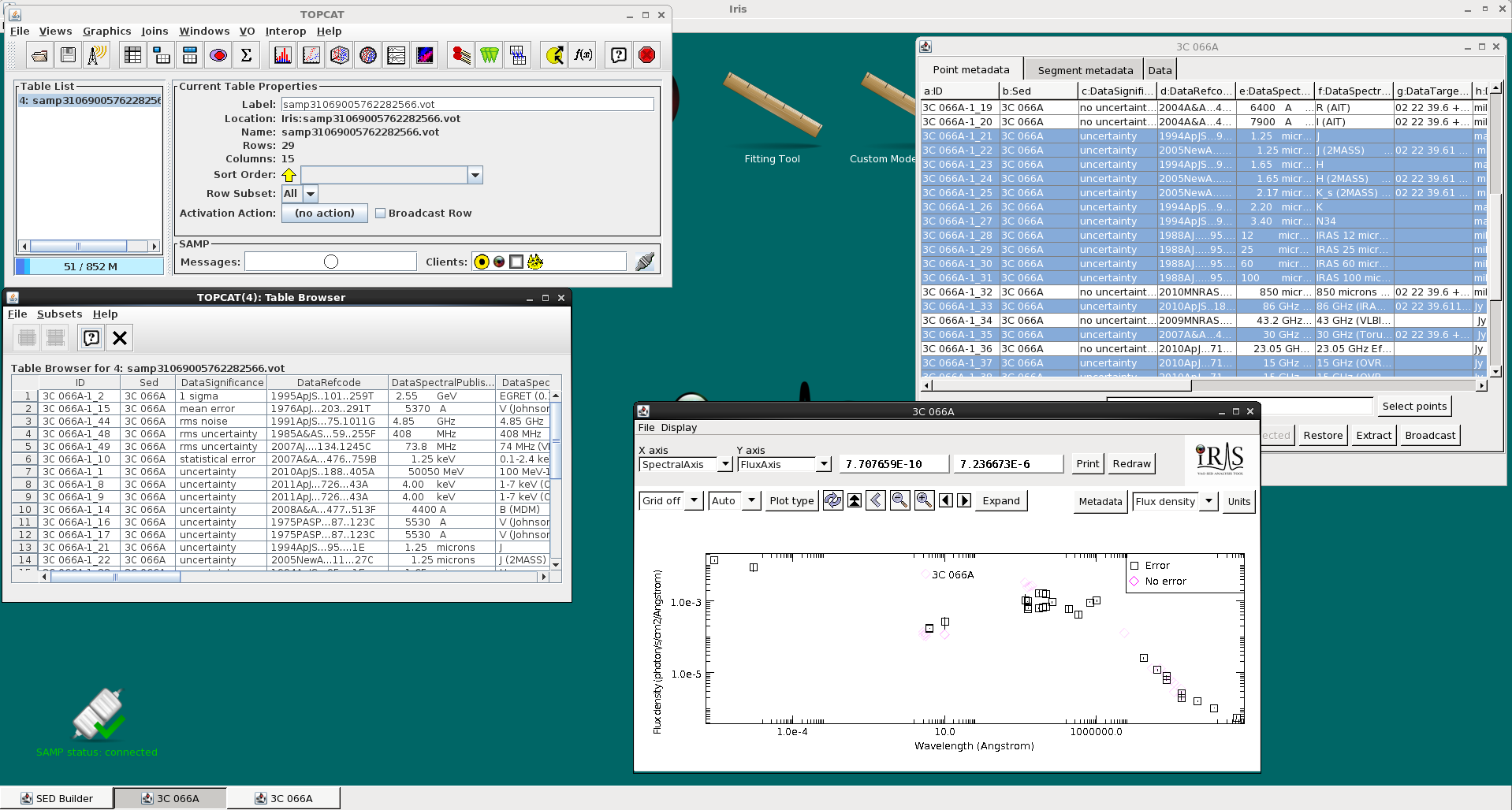Open a new table with the folder icon in TOPCAT
Screen dimensions: 1512x810
point(39,55)
